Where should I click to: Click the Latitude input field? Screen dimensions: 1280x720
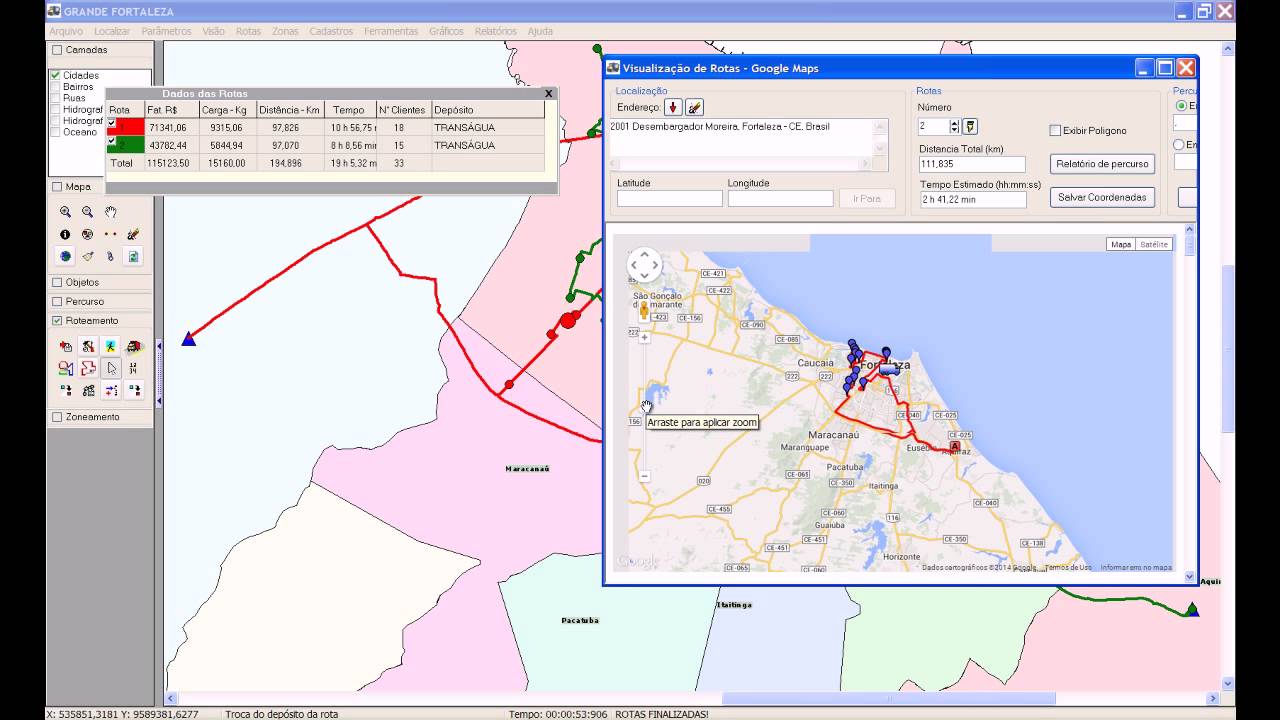pyautogui.click(x=669, y=199)
